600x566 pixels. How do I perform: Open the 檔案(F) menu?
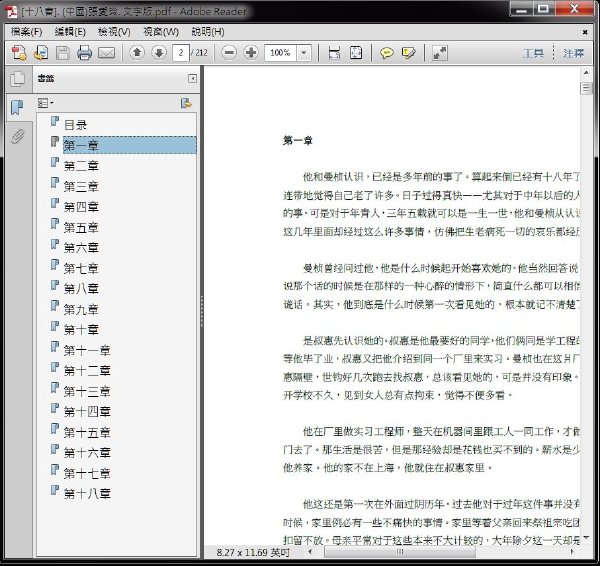[26, 32]
